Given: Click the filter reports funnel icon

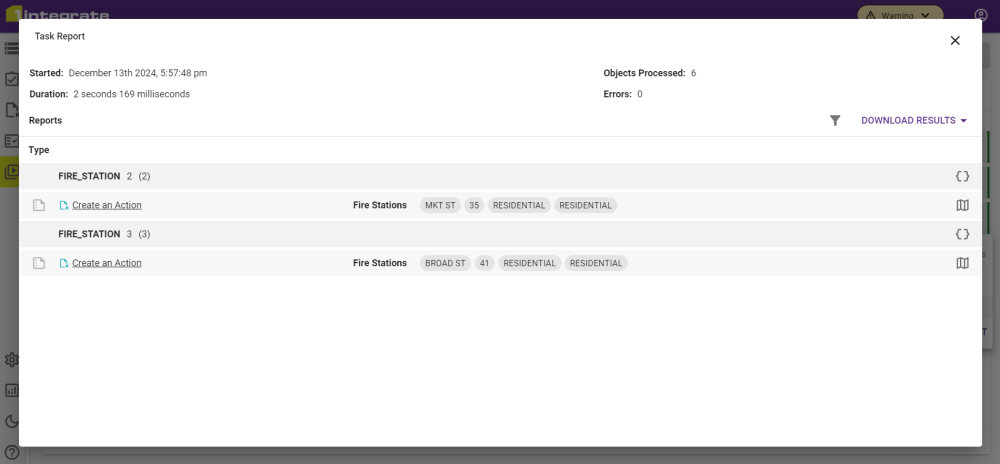Looking at the screenshot, I should pos(835,121).
